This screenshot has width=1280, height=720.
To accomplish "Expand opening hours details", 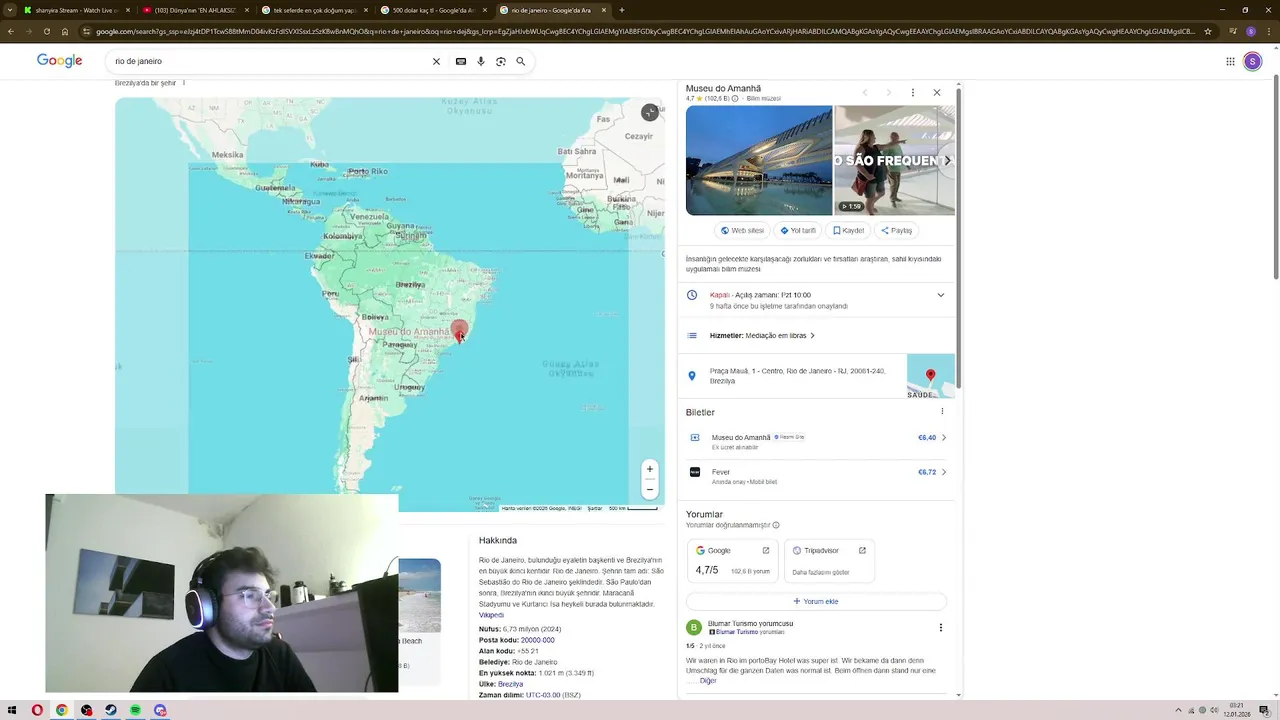I will [940, 295].
